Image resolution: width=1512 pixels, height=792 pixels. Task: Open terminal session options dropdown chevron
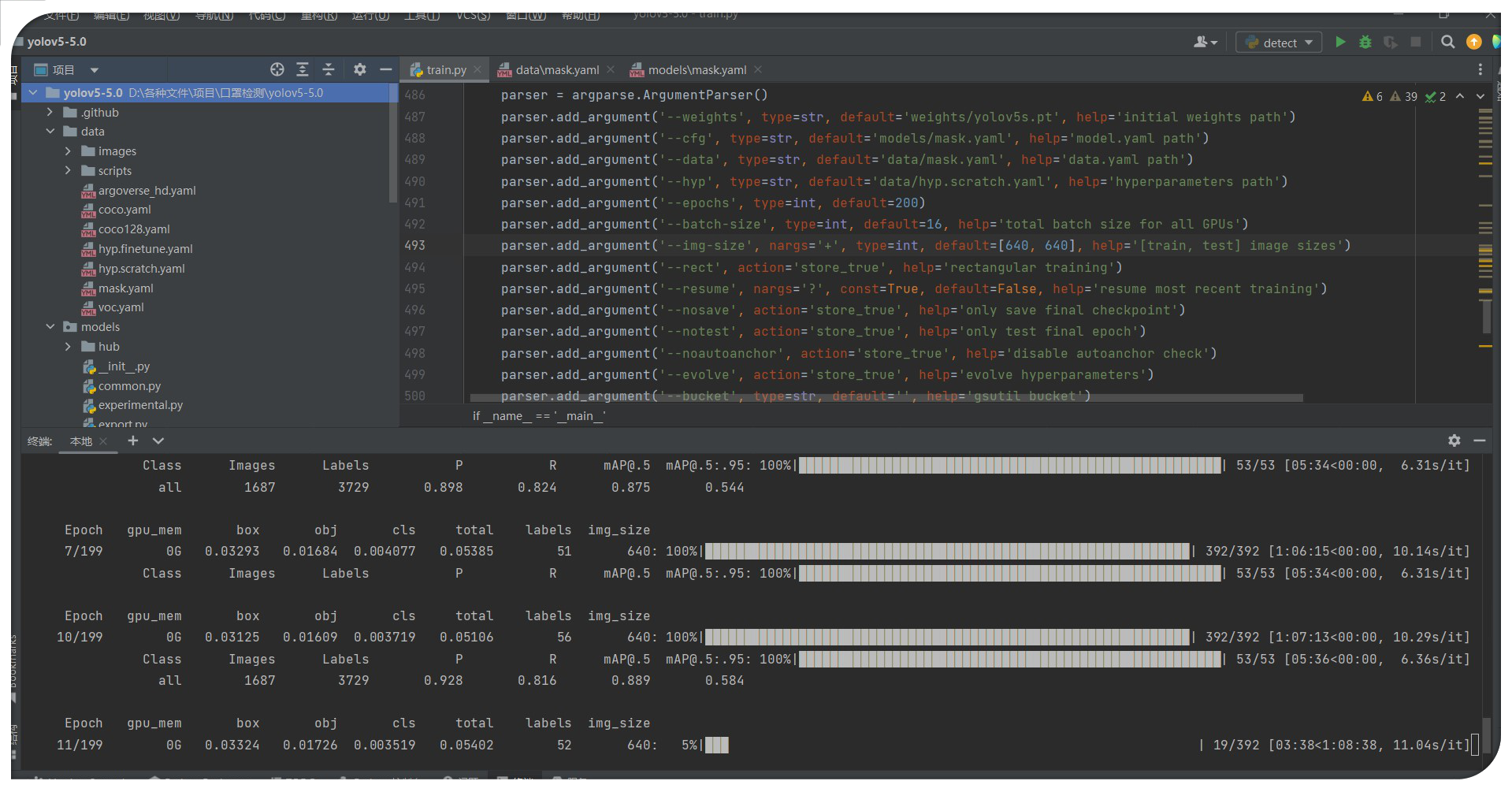[x=158, y=441]
